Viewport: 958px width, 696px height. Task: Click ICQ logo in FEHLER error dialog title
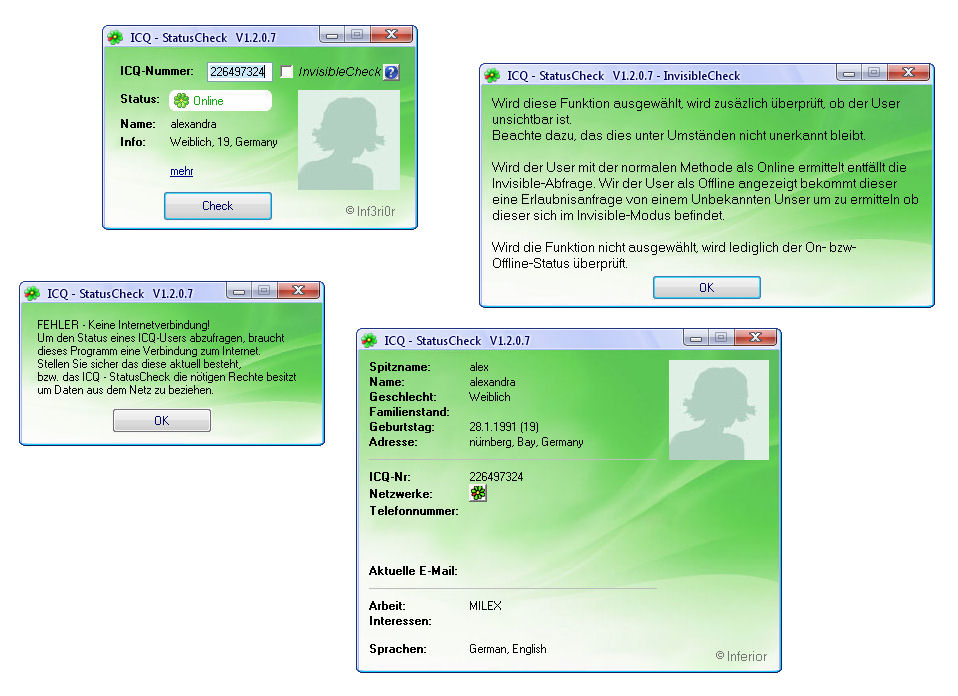(x=32, y=294)
